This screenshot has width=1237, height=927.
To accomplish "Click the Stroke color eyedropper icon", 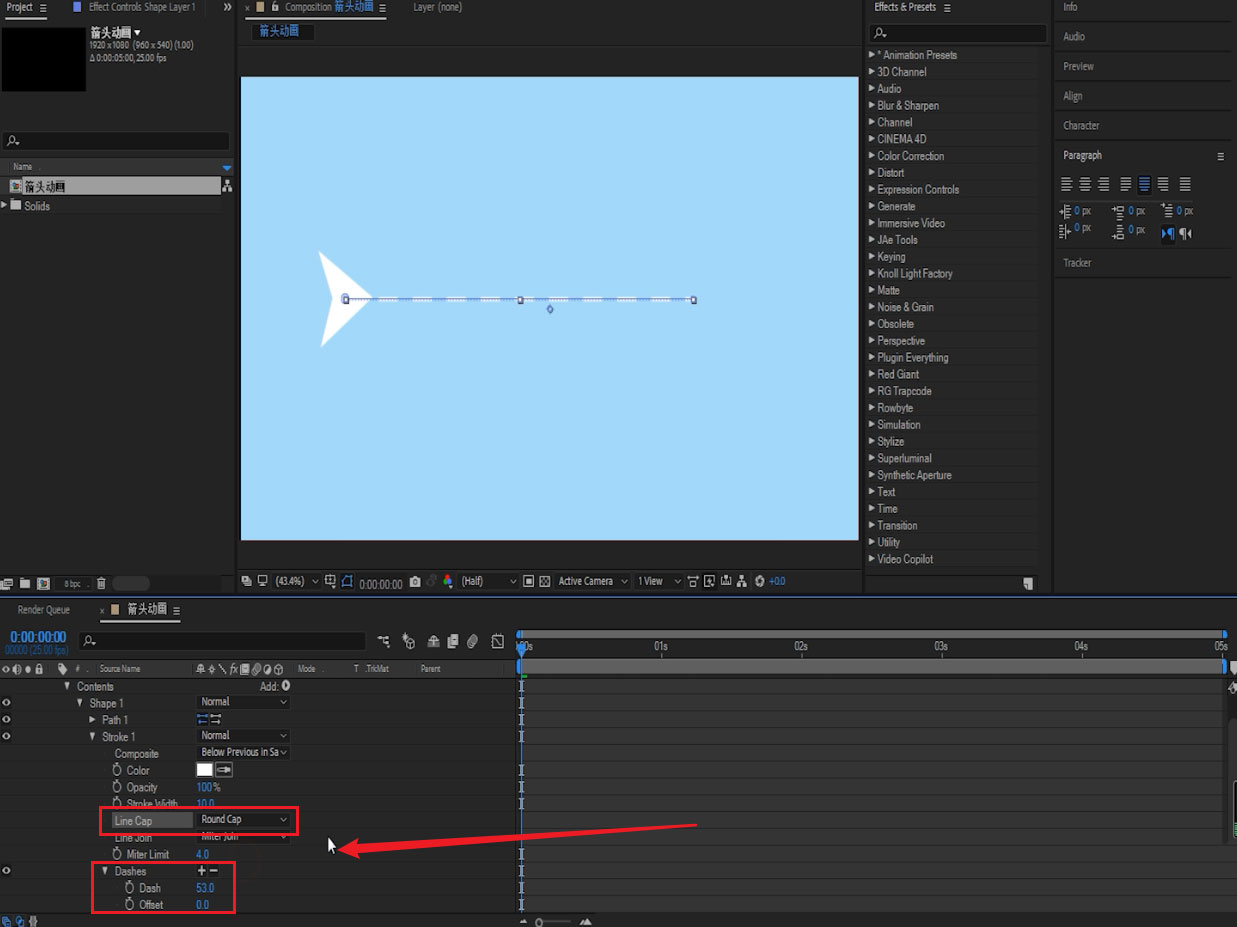I will point(224,770).
